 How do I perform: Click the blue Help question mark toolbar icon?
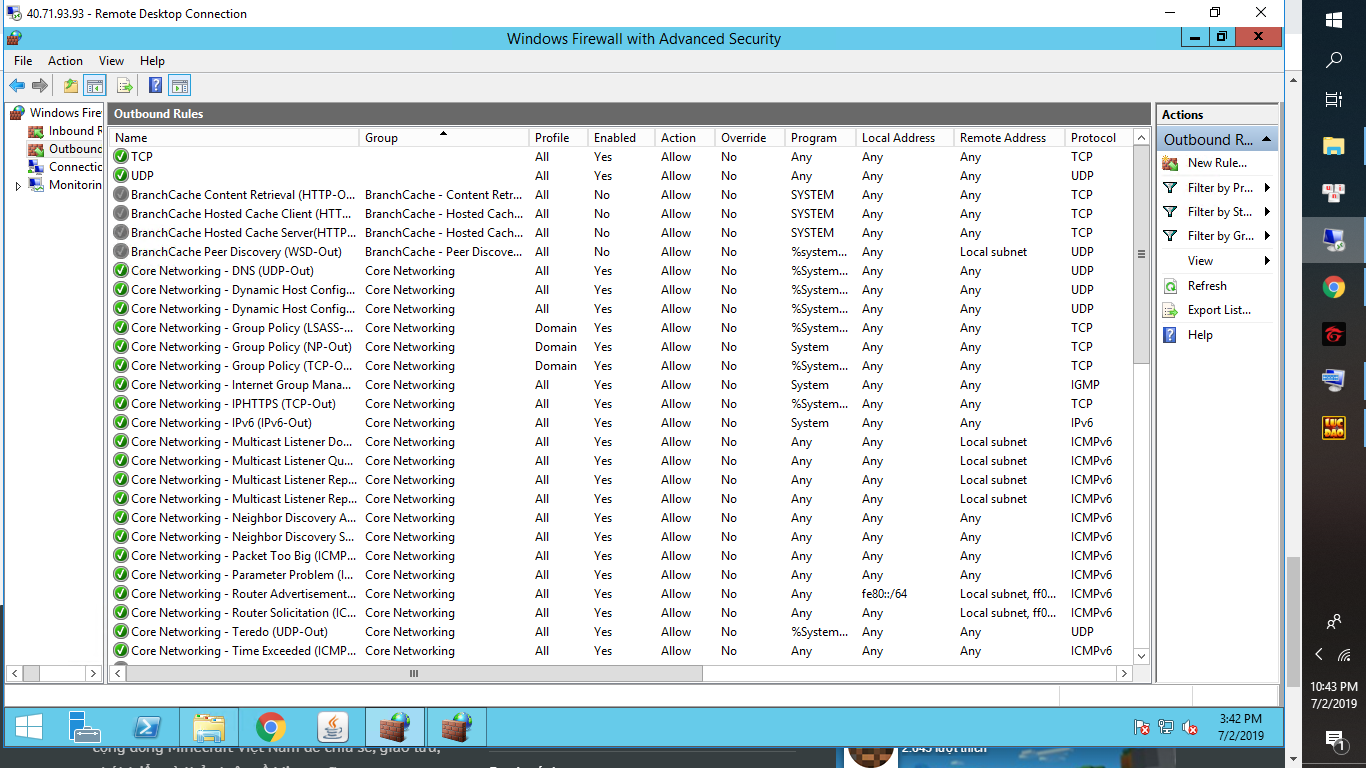[x=155, y=86]
